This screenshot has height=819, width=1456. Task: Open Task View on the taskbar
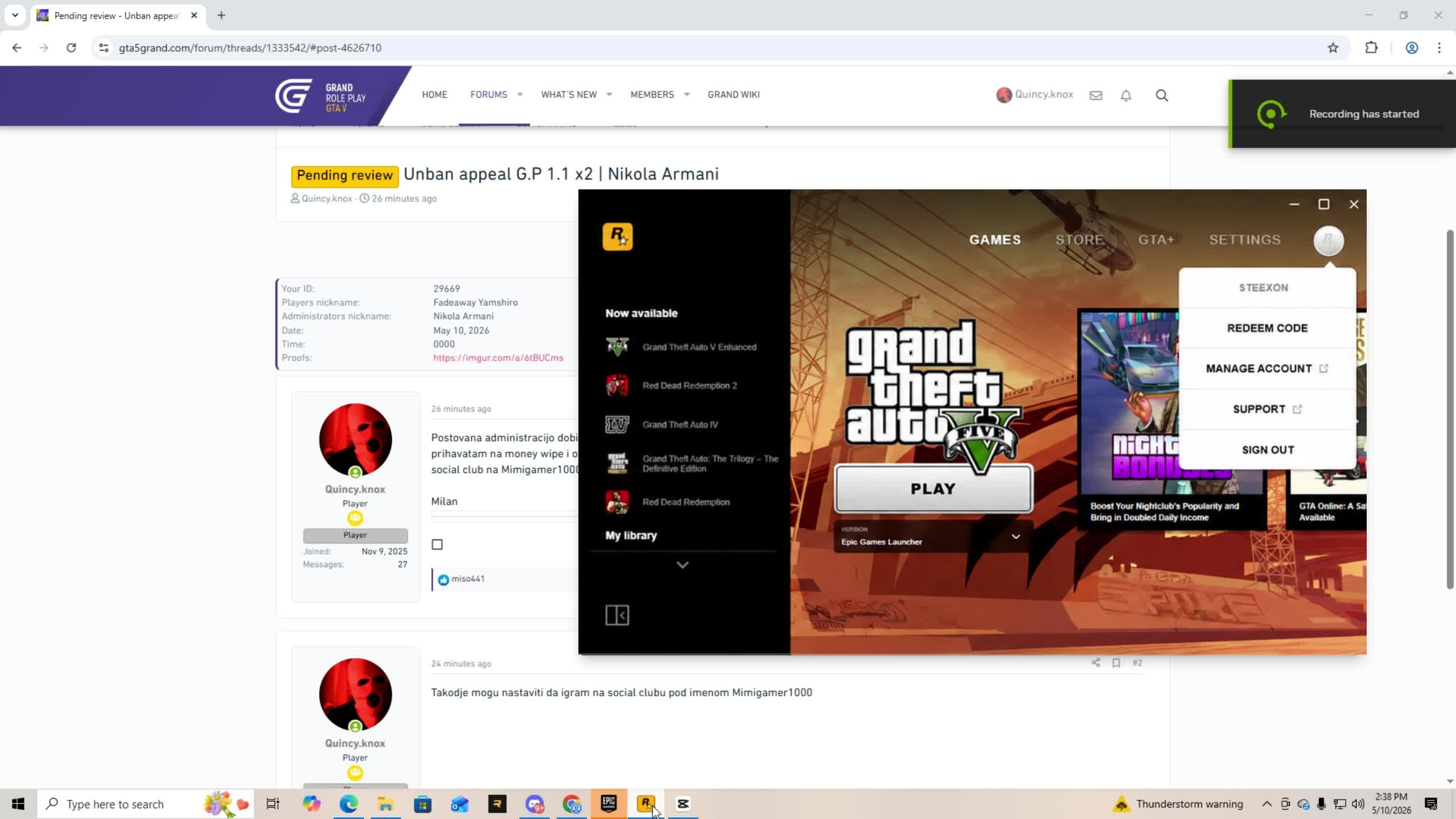point(273,804)
